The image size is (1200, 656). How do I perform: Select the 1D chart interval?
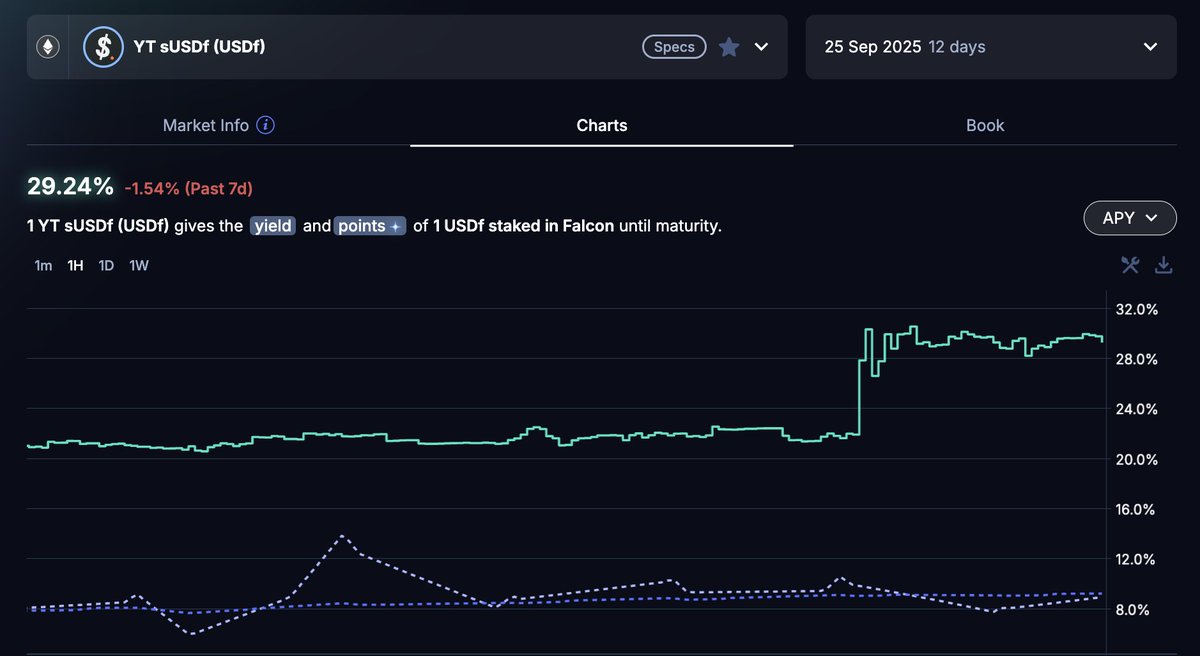tap(106, 265)
